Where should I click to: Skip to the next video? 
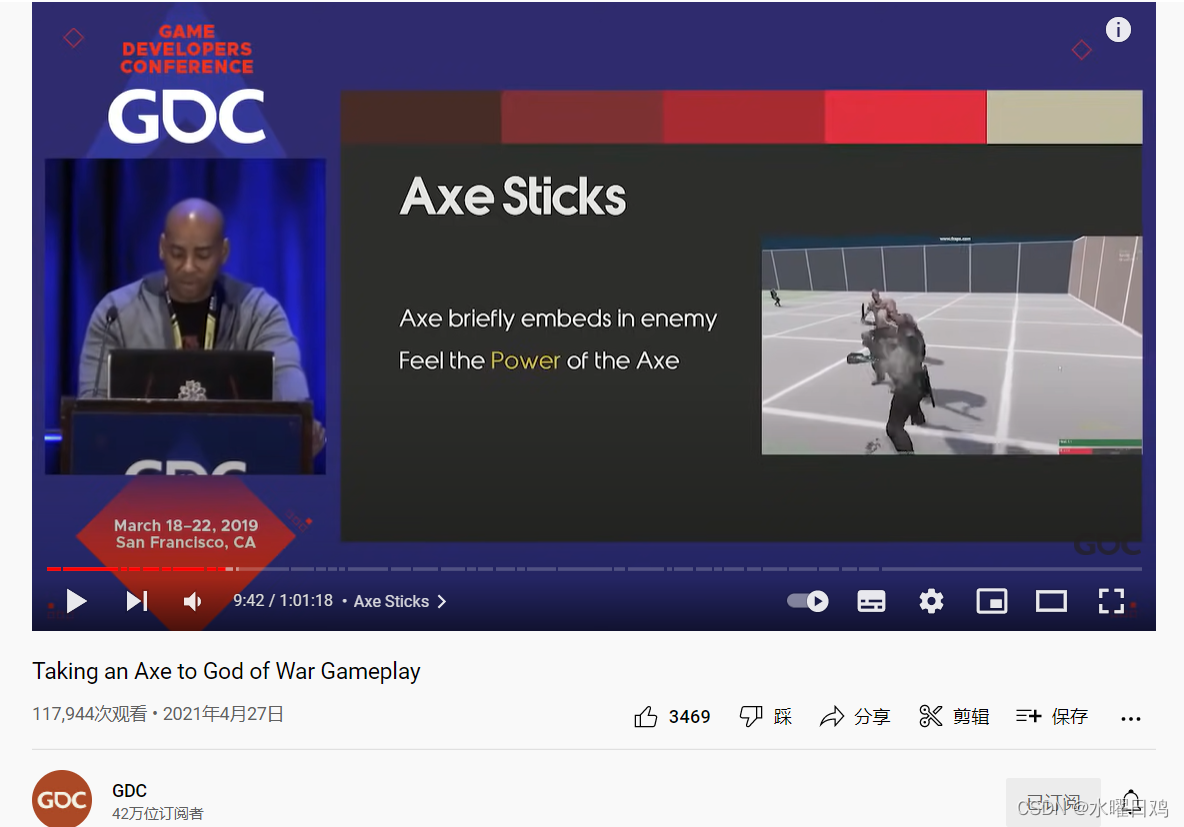pos(137,601)
